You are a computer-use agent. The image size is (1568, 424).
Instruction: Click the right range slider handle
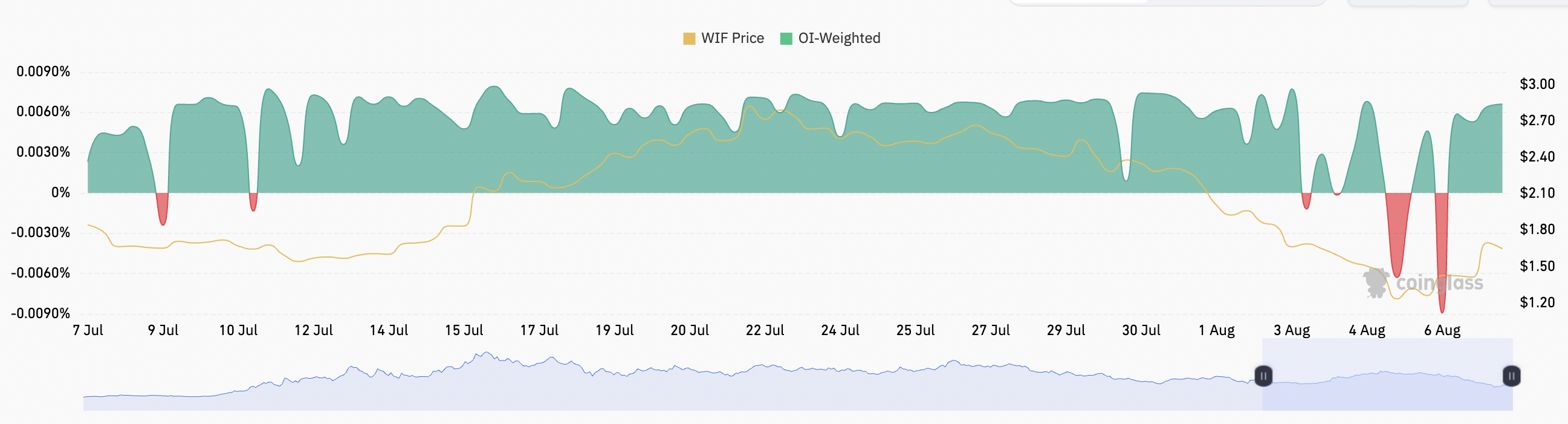coord(1511,376)
